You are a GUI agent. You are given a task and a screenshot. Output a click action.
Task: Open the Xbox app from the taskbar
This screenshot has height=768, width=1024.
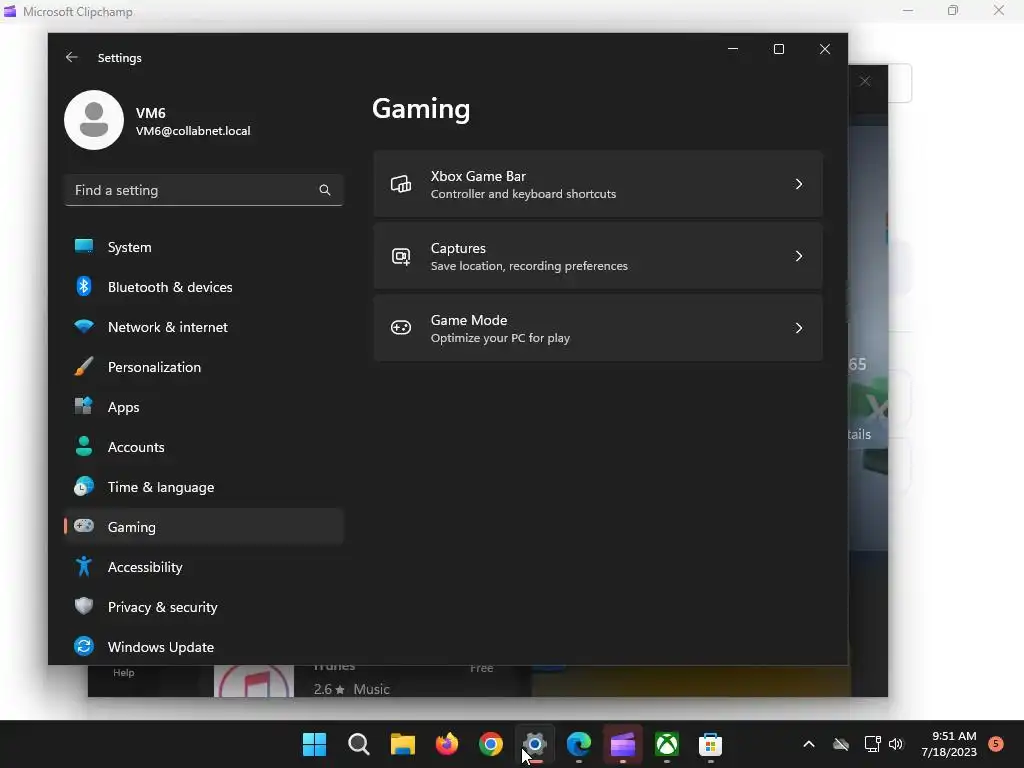[667, 744]
